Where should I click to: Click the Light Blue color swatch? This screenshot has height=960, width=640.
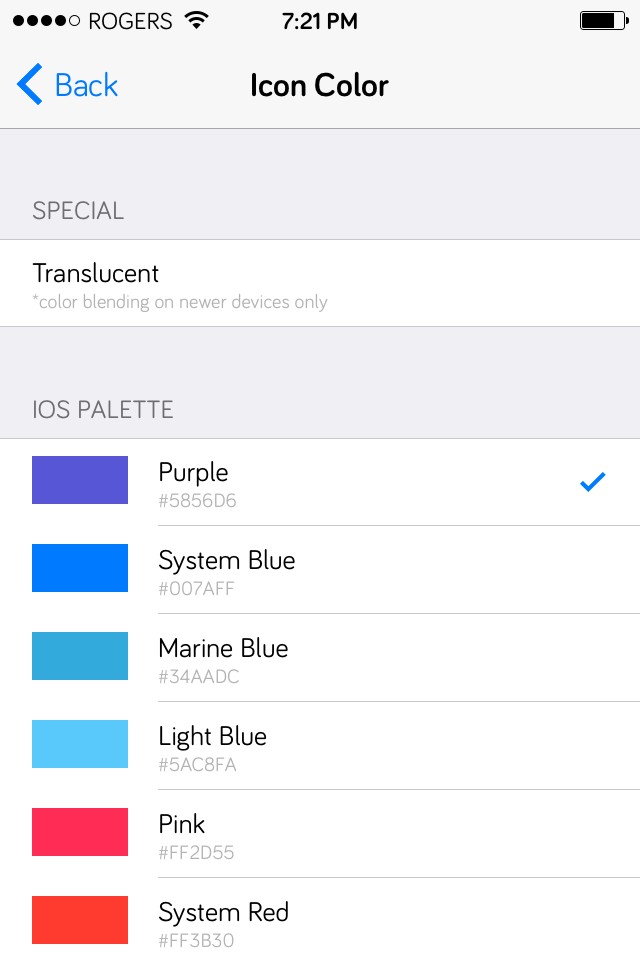80,744
